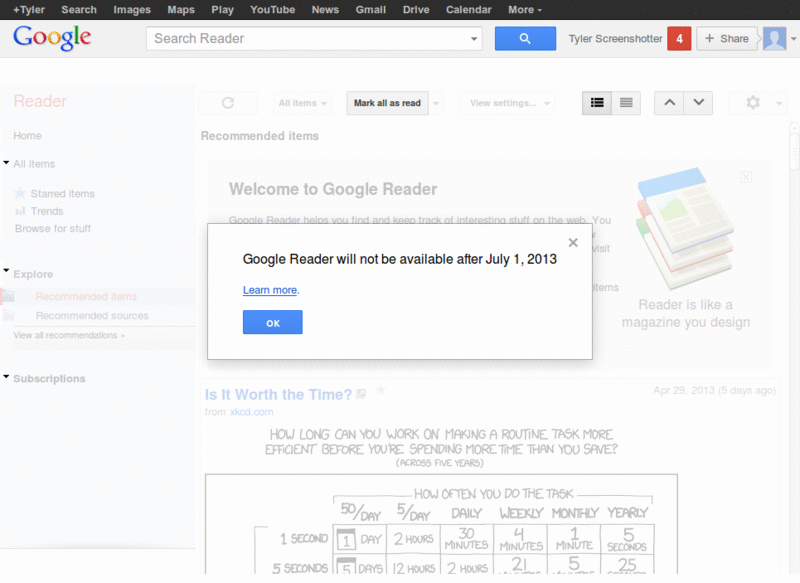Click the image icon beside article title
Screen dimensions: 800x583
coord(361,394)
